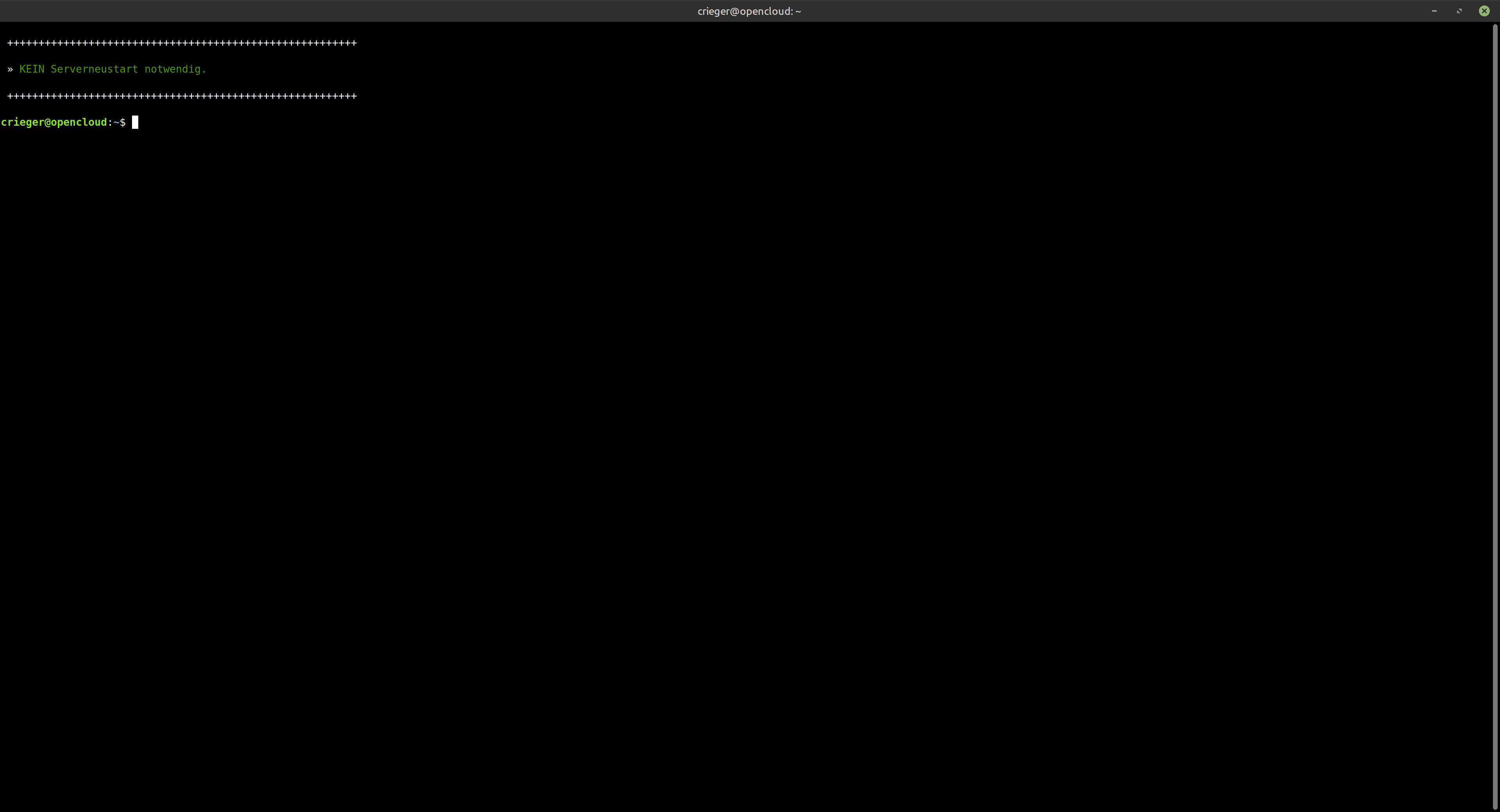The width and height of the screenshot is (1500, 812).
Task: Close the crieger@opencloud terminal window
Action: (x=1484, y=11)
